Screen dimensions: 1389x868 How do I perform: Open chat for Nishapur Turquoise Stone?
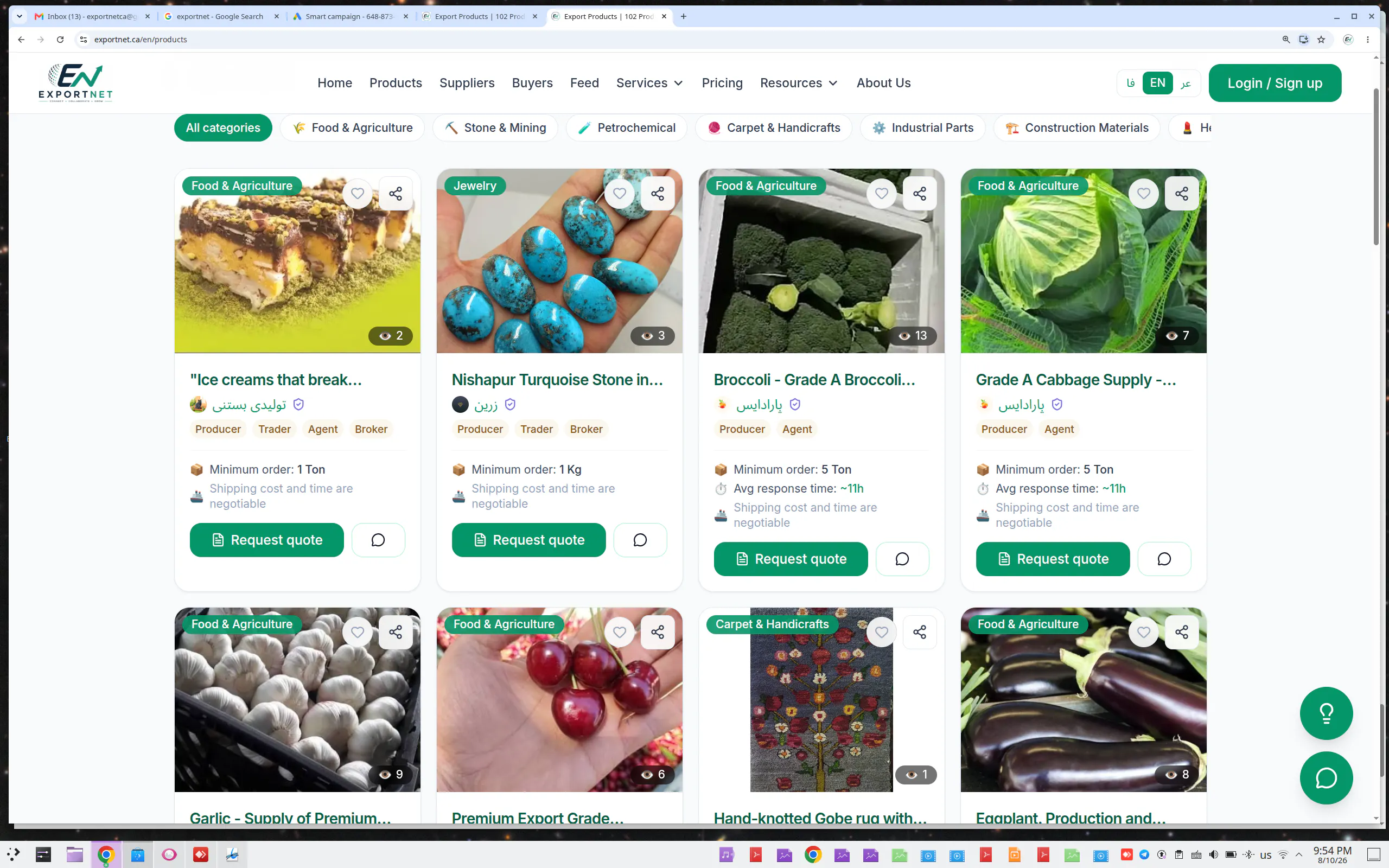(x=640, y=540)
